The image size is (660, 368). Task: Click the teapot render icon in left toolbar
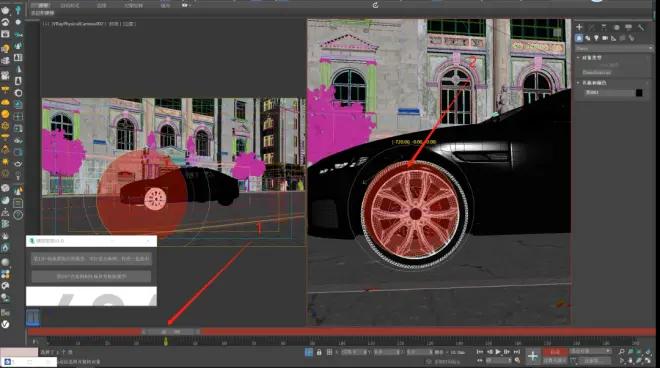point(5,10)
